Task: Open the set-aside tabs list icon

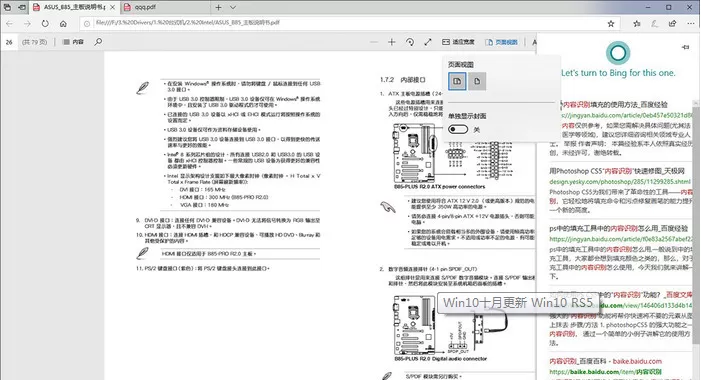Action: point(7,7)
